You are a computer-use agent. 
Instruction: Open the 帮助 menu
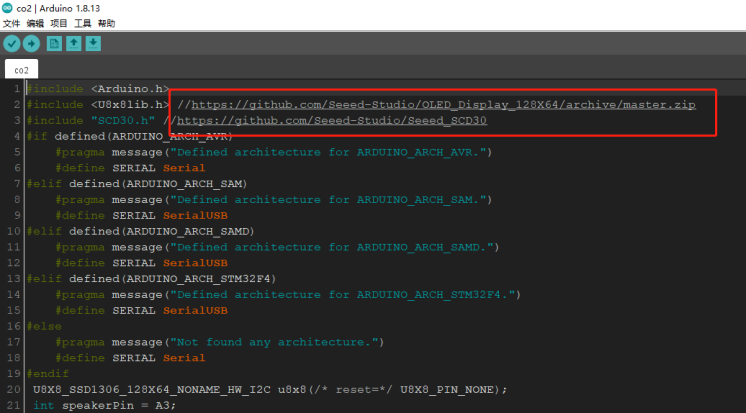point(107,23)
